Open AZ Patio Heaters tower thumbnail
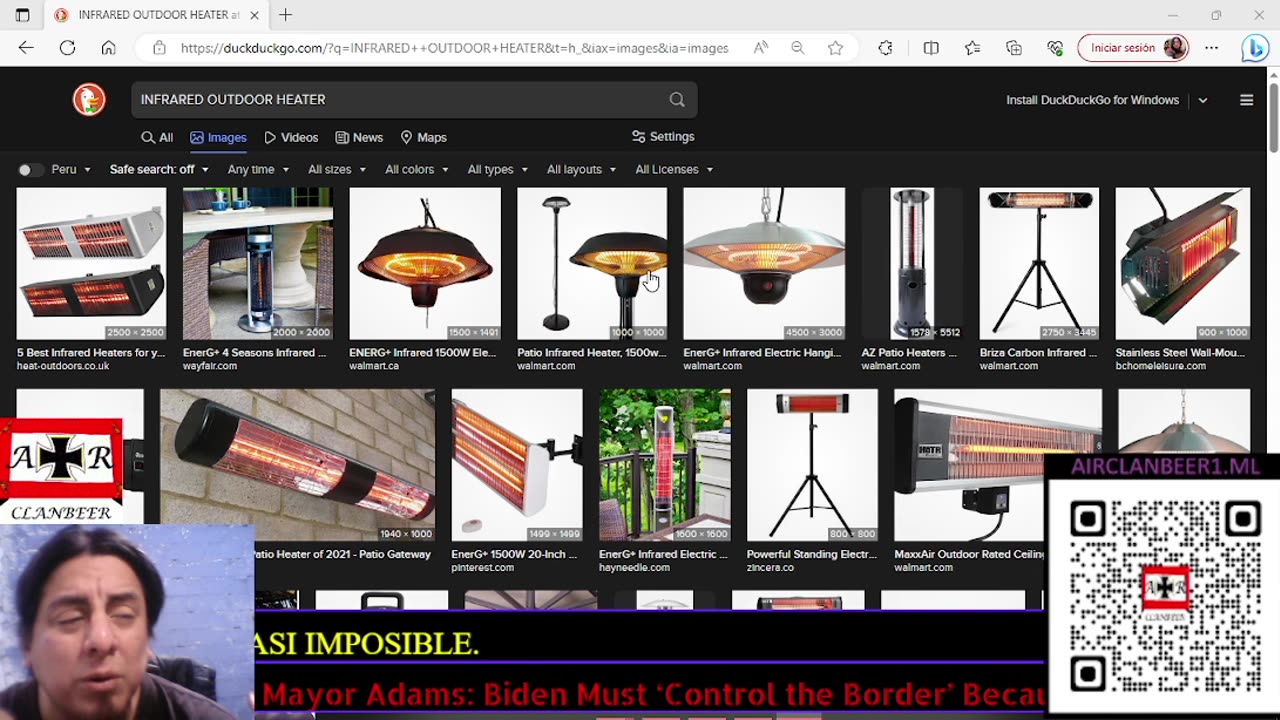The height and width of the screenshot is (720, 1280). pyautogui.click(x=912, y=264)
